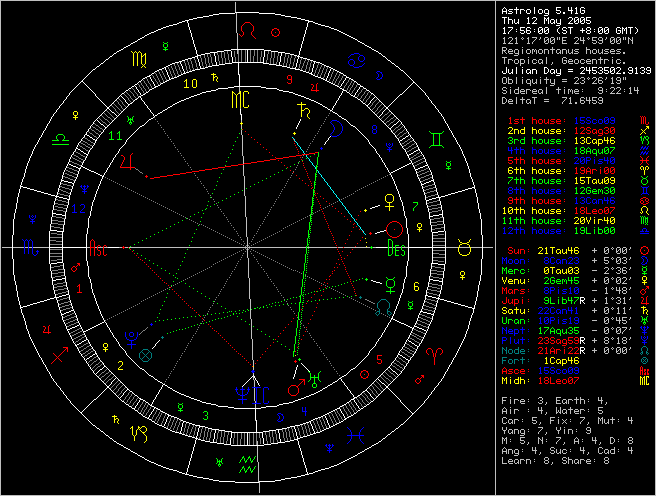
Task: Select the large yellow Taurus sign on outer ring
Action: 464,245
